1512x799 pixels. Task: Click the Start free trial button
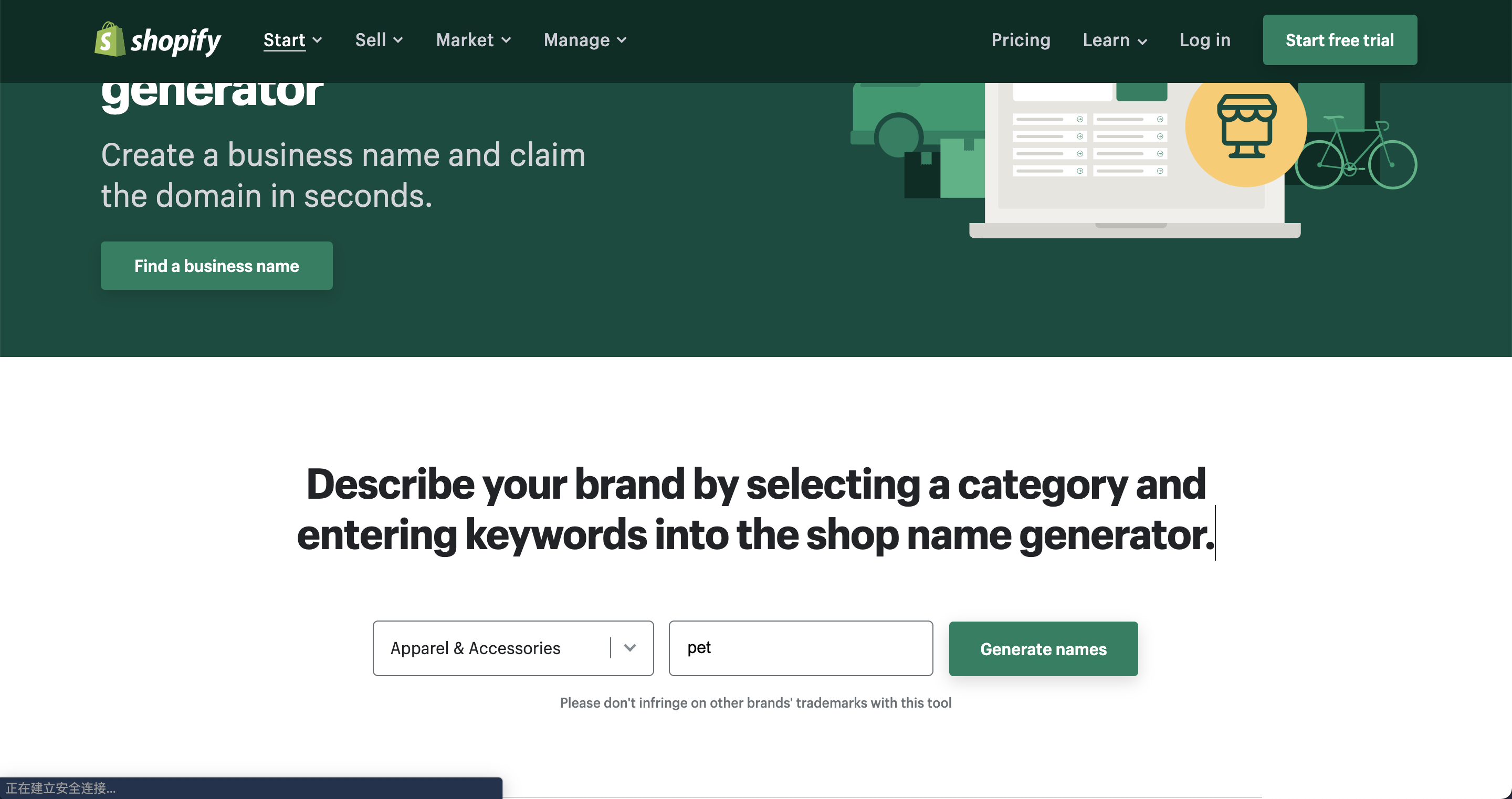click(1341, 40)
